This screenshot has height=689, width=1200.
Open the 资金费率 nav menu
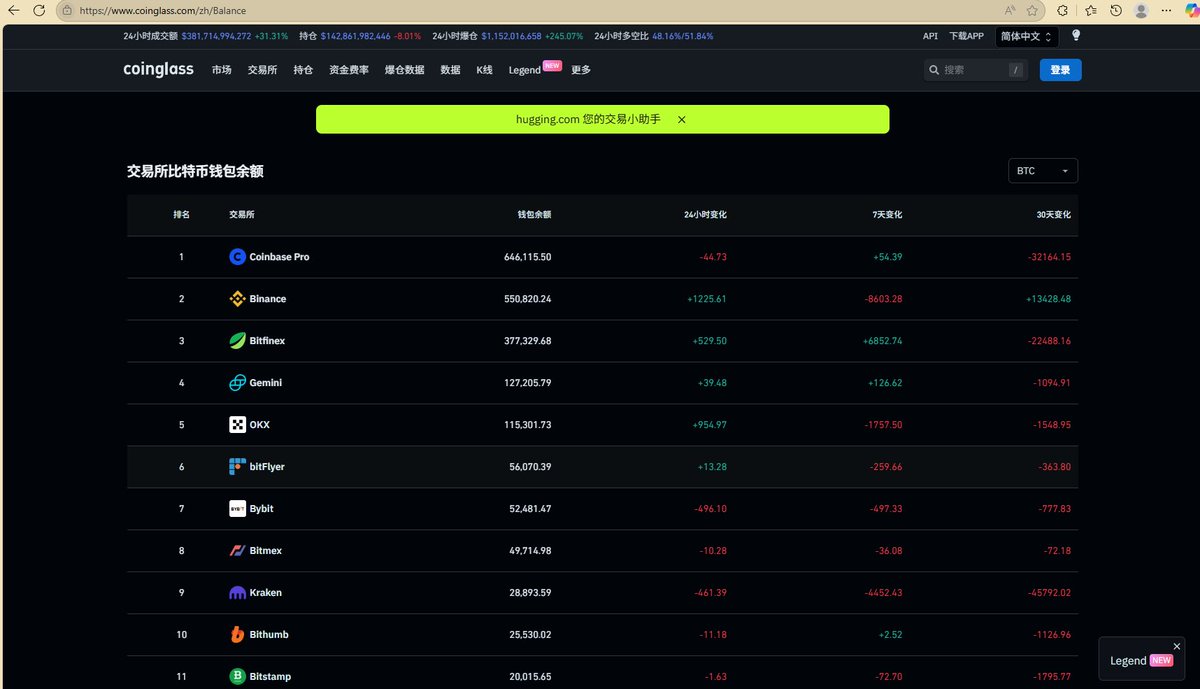tap(349, 70)
